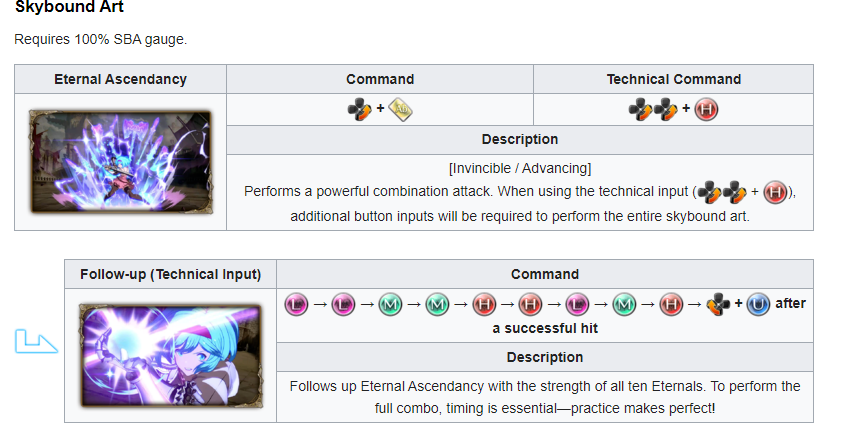
Task: Click the pink L icon between red H and green M
Action: point(577,305)
